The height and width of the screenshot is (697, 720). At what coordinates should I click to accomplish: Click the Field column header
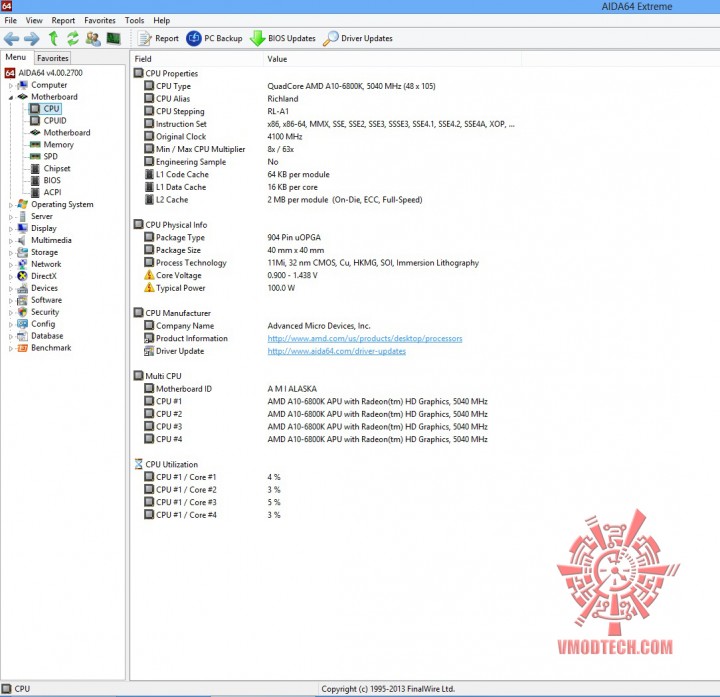point(197,59)
